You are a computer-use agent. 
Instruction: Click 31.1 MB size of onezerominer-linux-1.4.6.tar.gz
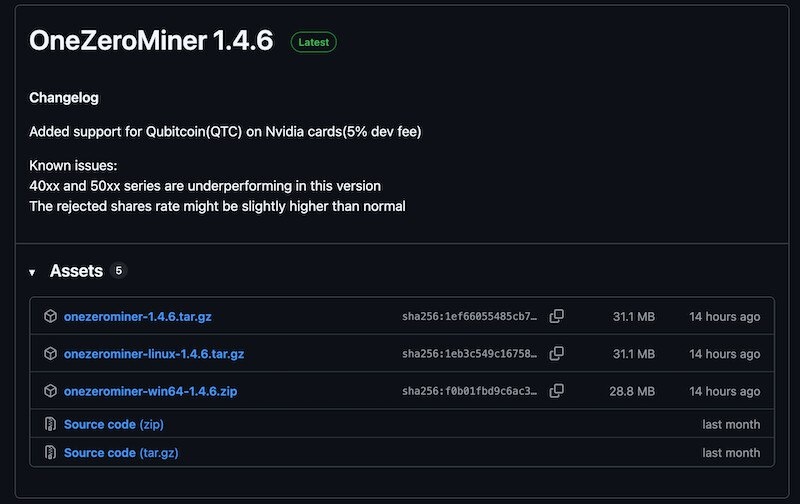[634, 354]
